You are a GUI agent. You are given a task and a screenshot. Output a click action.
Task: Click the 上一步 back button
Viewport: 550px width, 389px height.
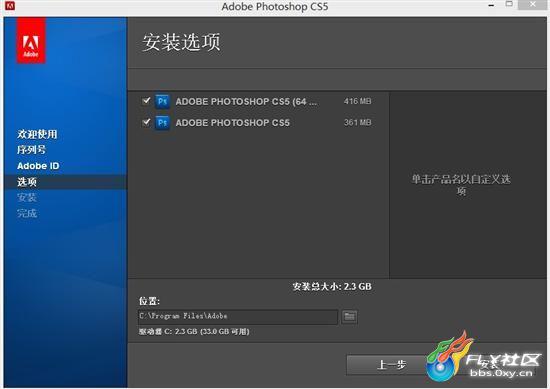point(391,365)
